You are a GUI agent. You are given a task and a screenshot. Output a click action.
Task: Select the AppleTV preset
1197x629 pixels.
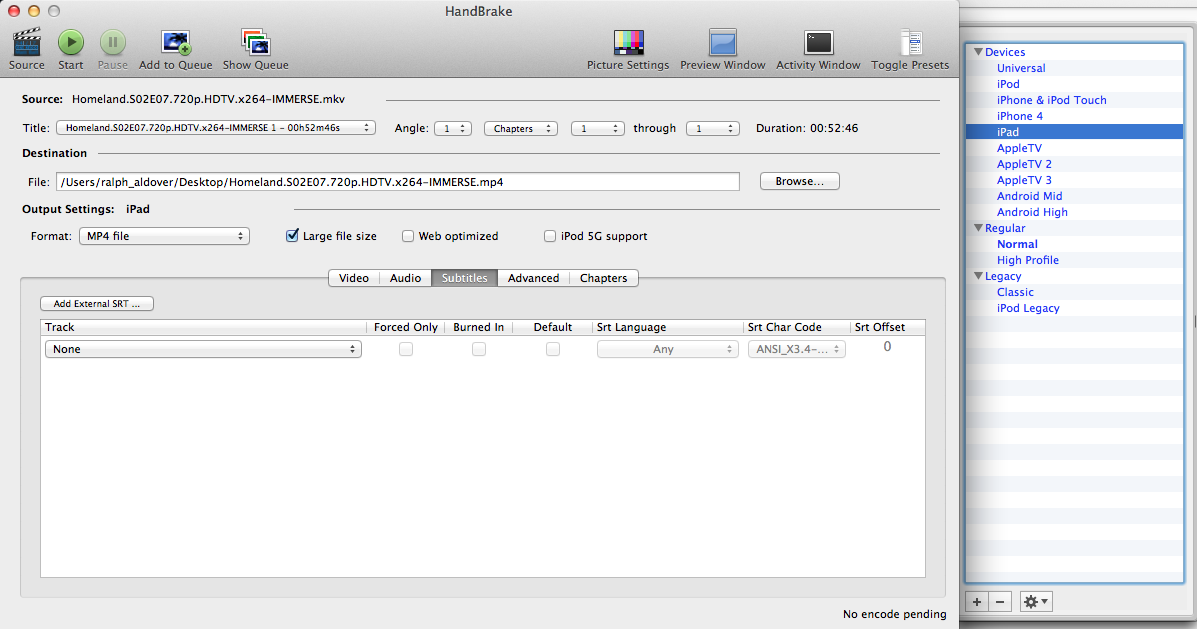(x=1019, y=148)
